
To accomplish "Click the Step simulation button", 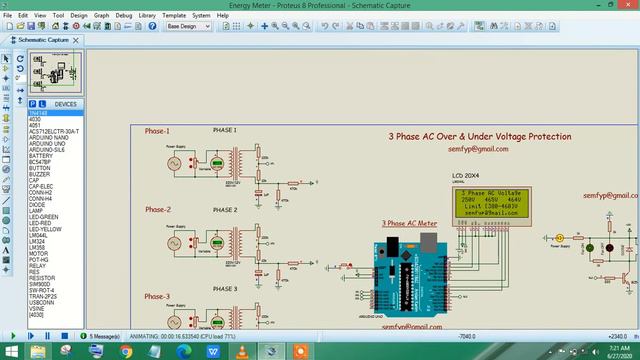I will [x=31, y=336].
